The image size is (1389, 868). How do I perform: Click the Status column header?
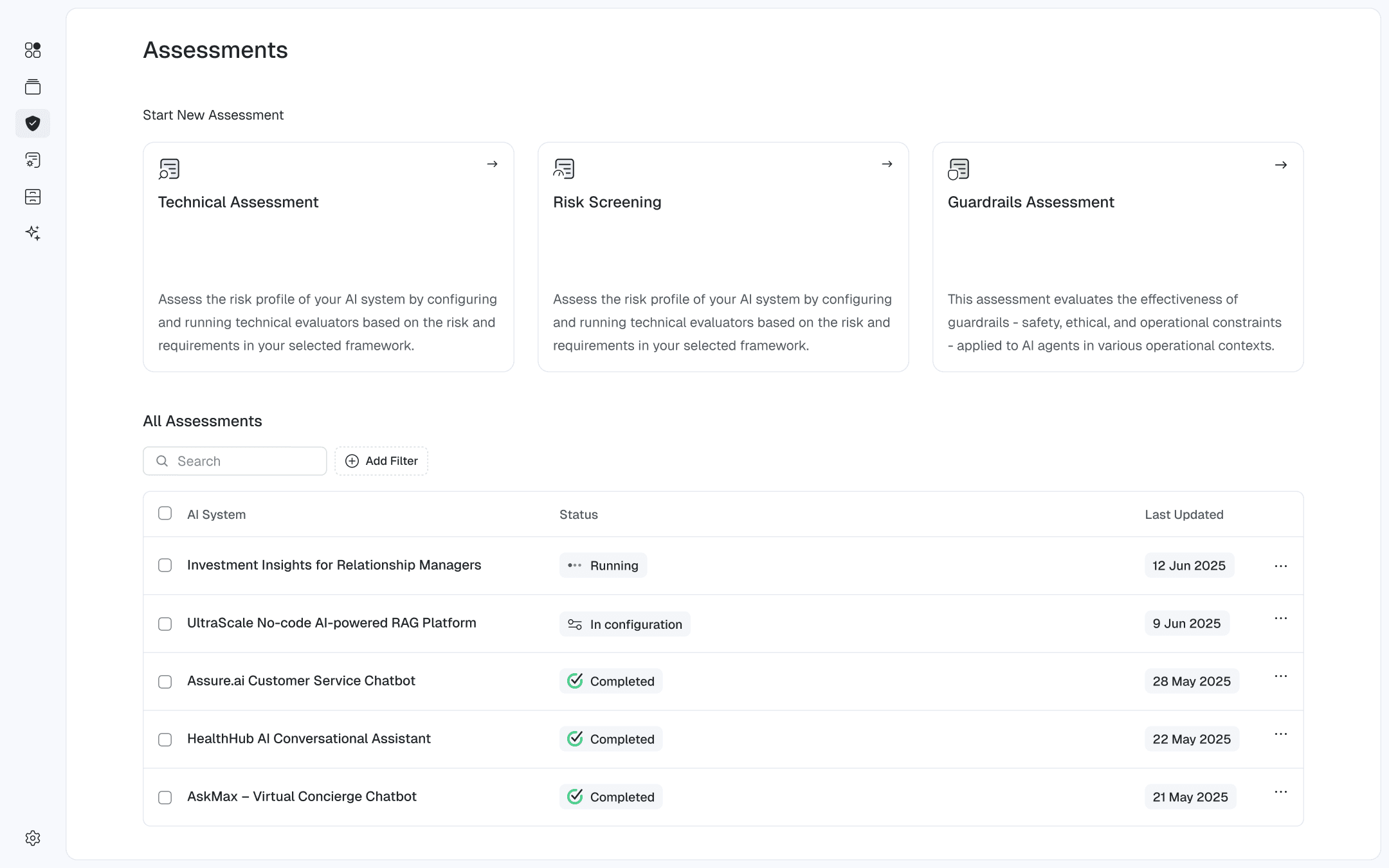[578, 514]
